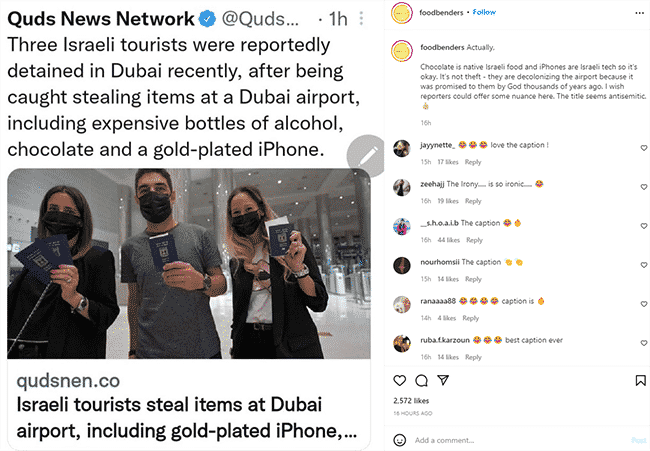Share the post with the paper plane icon
The image size is (650, 451).
pos(443,380)
